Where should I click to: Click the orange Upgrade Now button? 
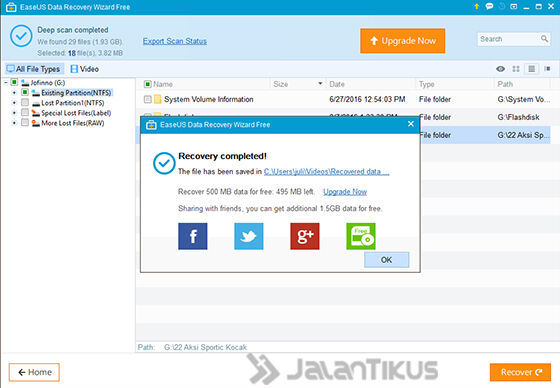402,41
